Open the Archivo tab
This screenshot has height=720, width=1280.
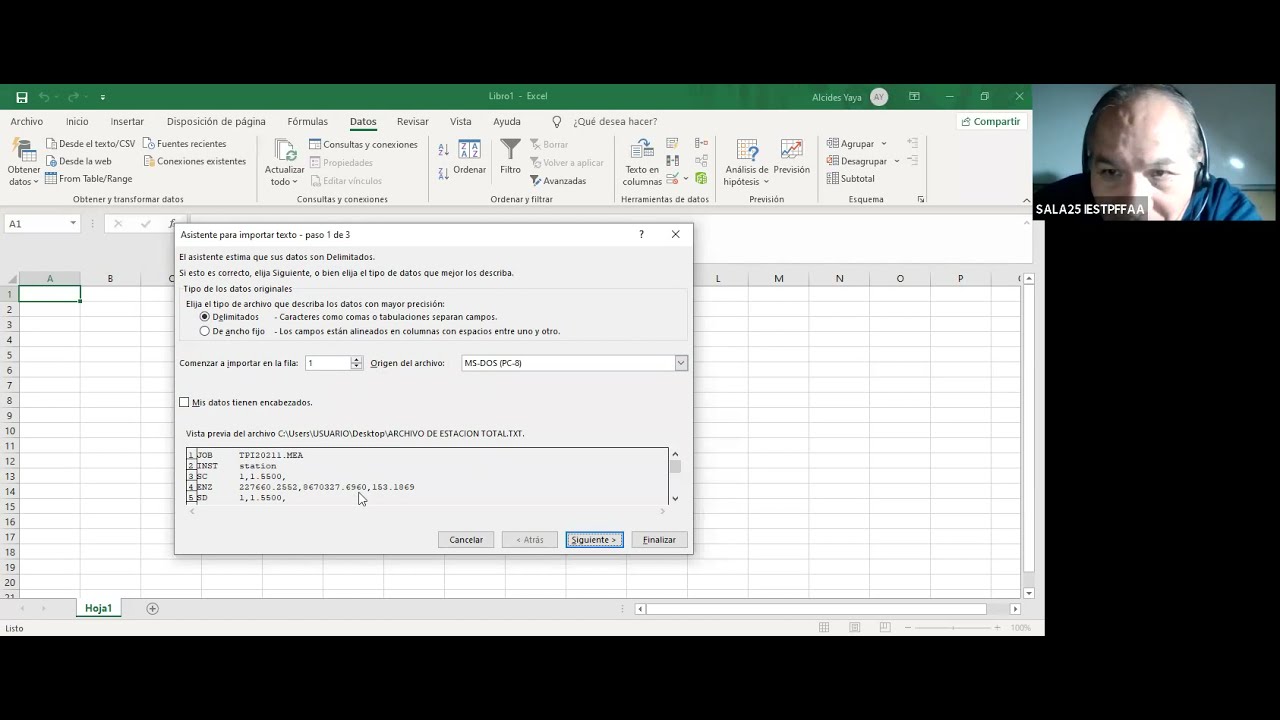(27, 122)
